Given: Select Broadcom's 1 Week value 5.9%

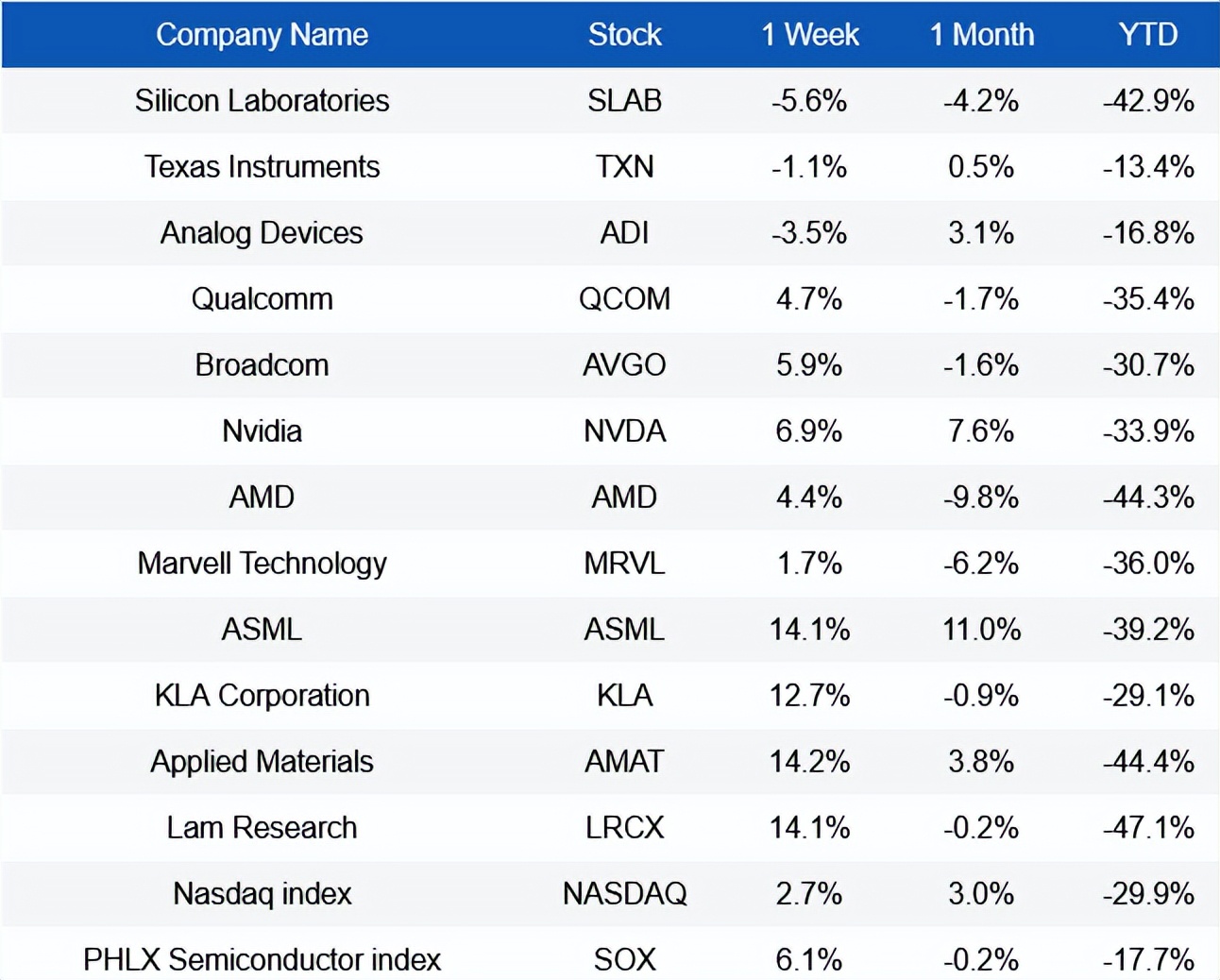Looking at the screenshot, I should tap(809, 365).
